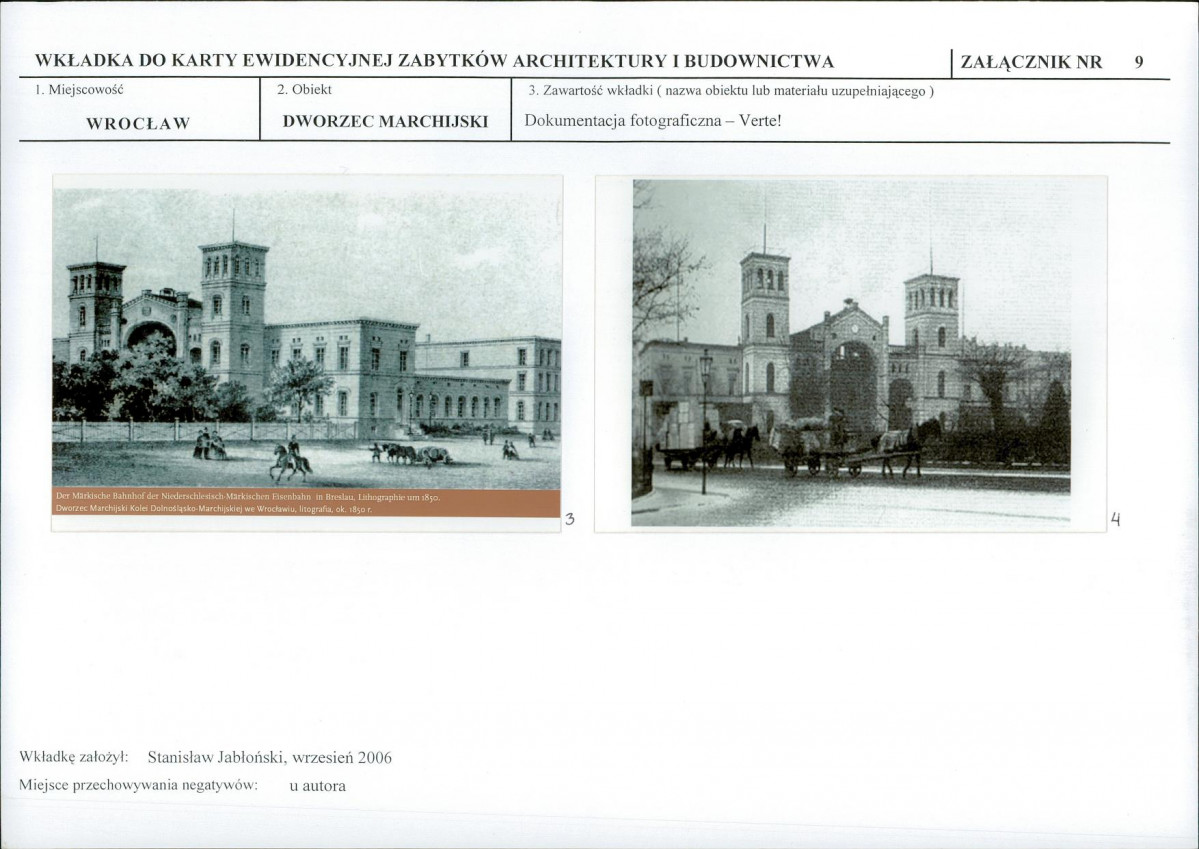Click the '1. Miejscowość' field label
1199x849 pixels.
pos(79,89)
